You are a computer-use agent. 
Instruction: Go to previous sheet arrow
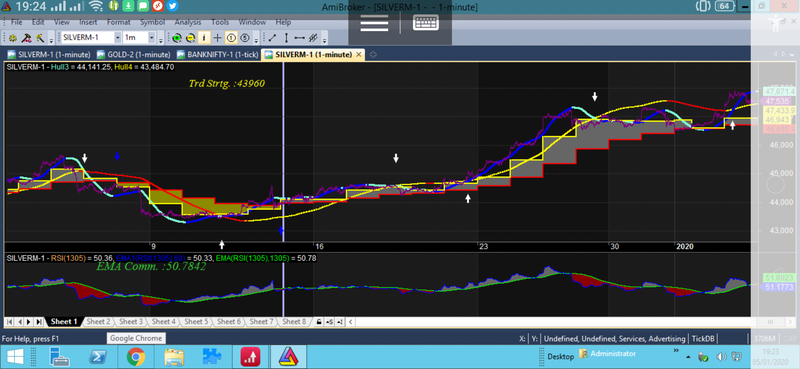[20, 322]
